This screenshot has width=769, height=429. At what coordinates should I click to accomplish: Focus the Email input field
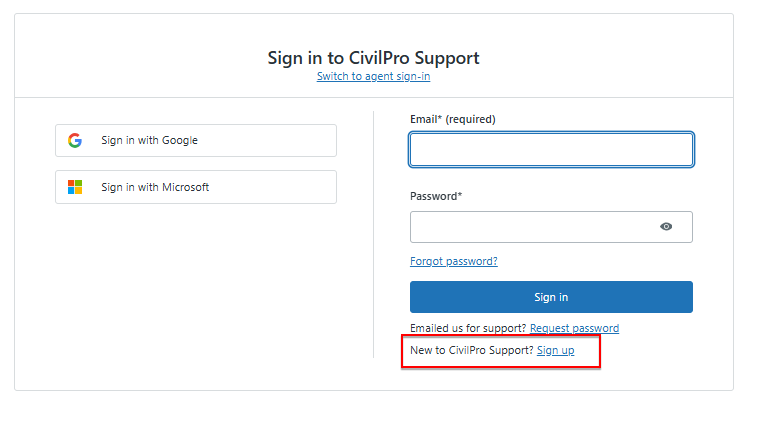coord(551,150)
